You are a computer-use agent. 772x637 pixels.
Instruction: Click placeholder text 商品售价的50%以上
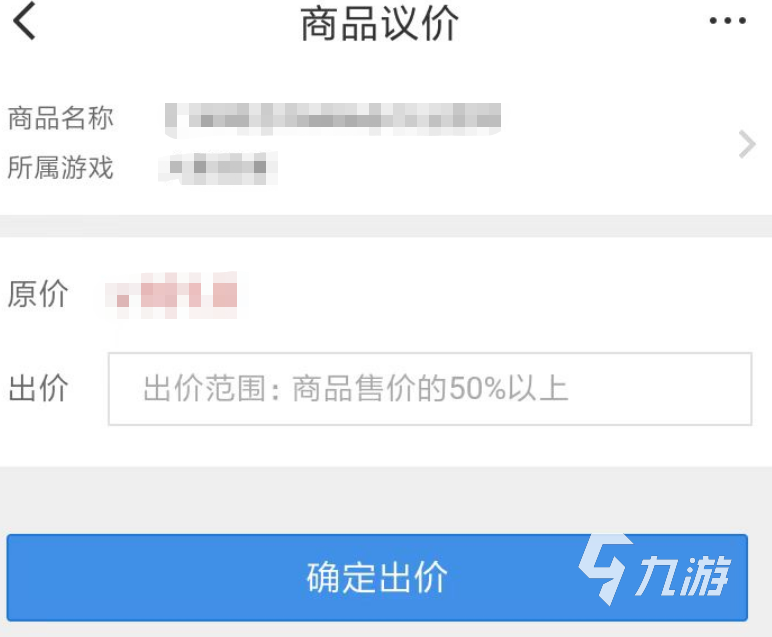click(430, 388)
